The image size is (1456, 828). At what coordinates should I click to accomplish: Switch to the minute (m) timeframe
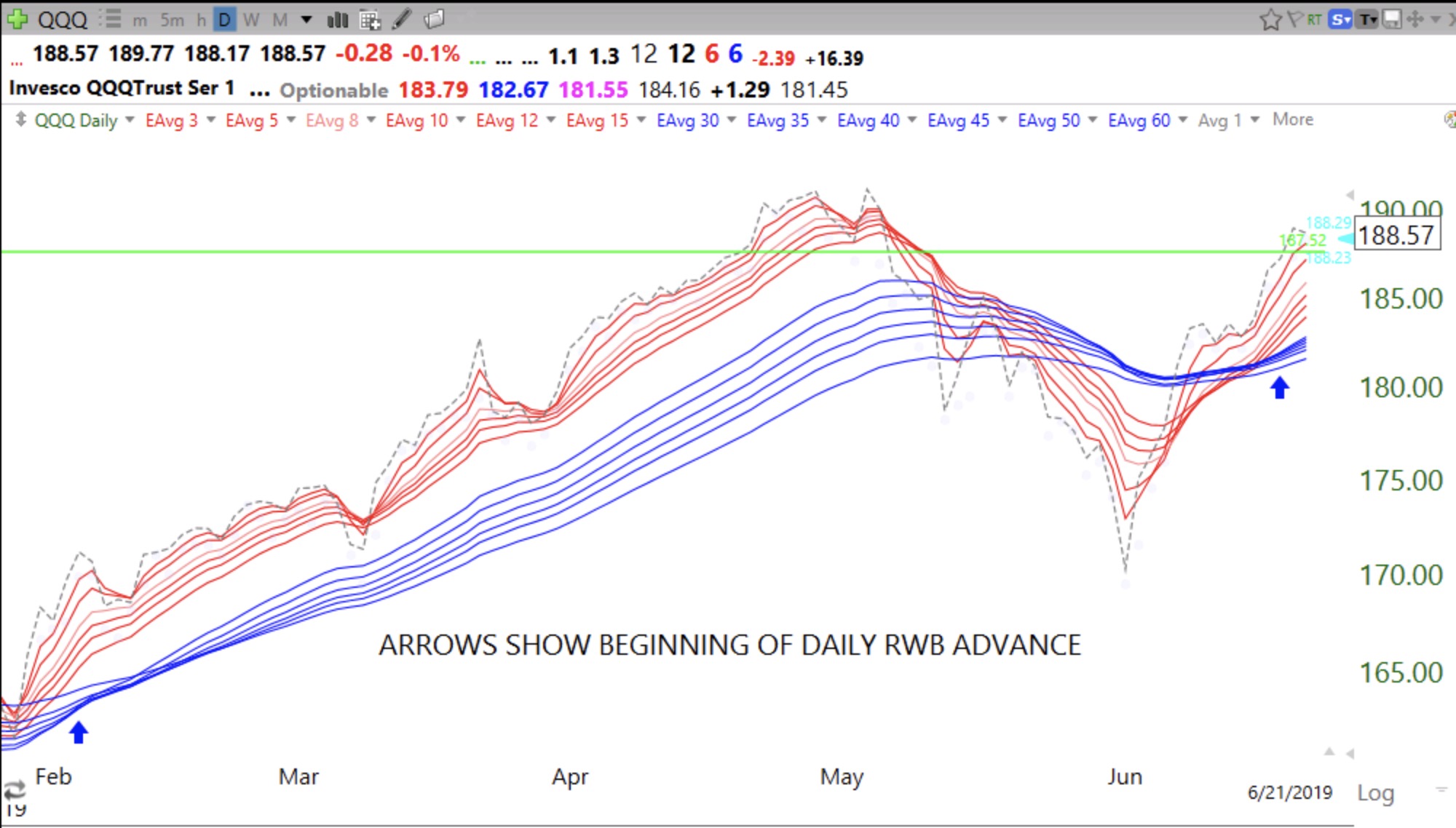click(140, 20)
